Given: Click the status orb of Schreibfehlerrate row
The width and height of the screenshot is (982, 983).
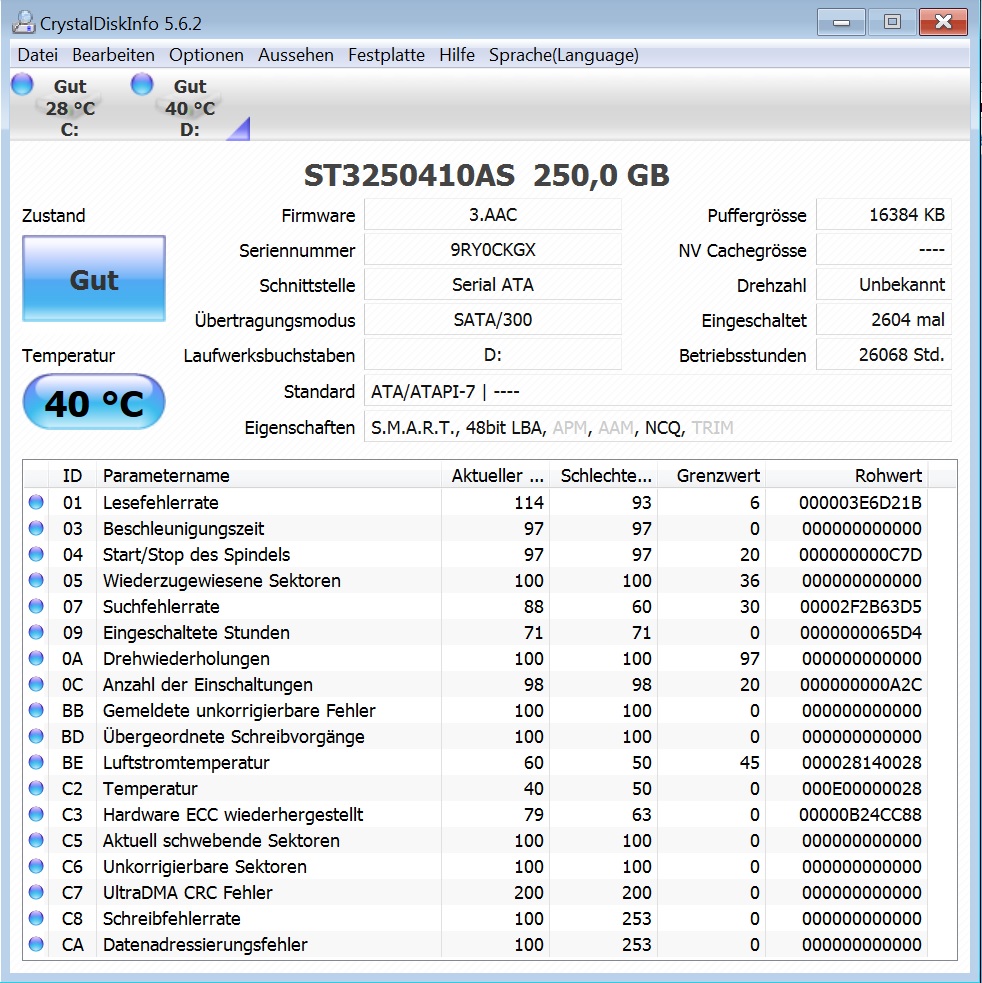Looking at the screenshot, I should click(36, 918).
